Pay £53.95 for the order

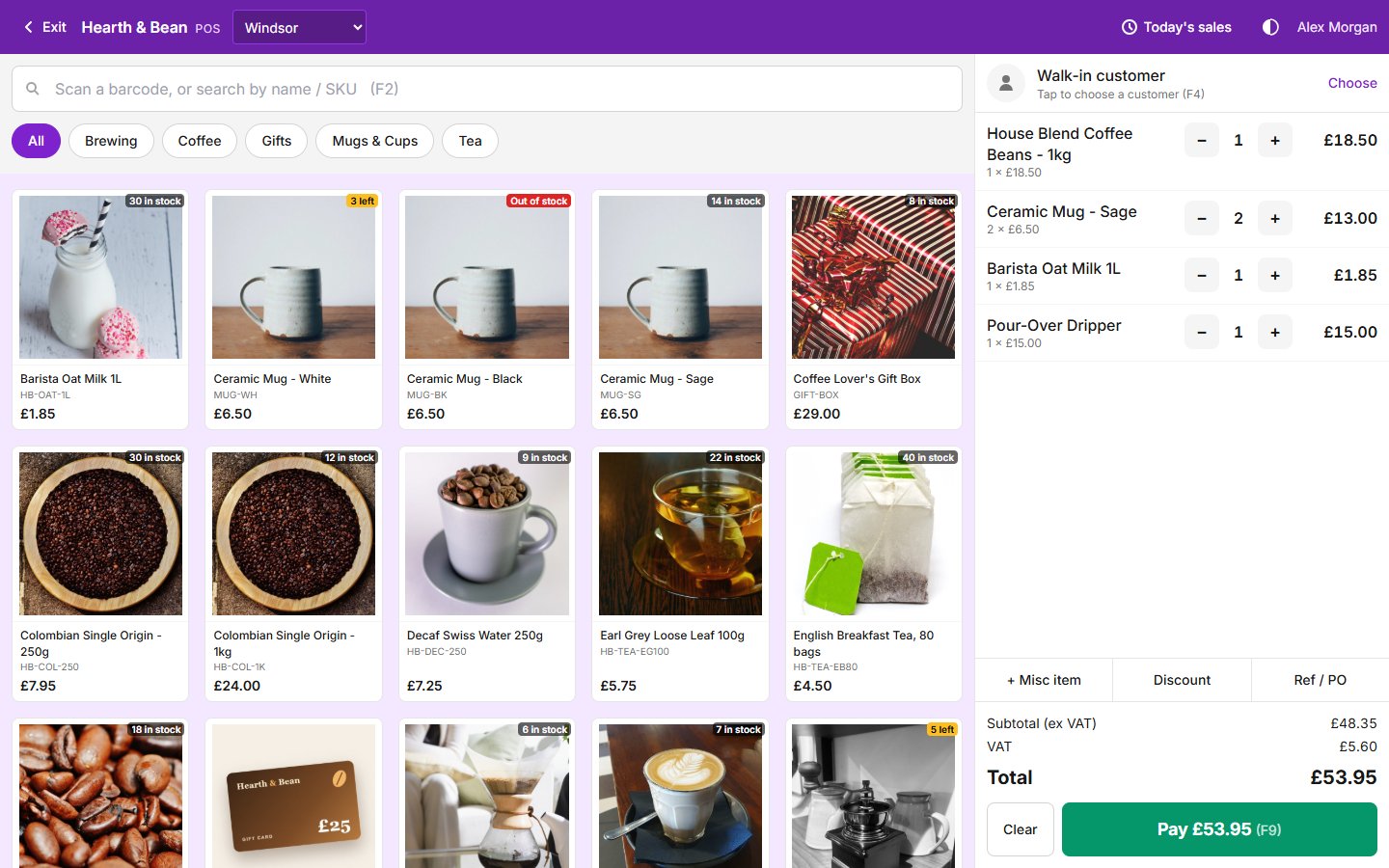(1219, 829)
